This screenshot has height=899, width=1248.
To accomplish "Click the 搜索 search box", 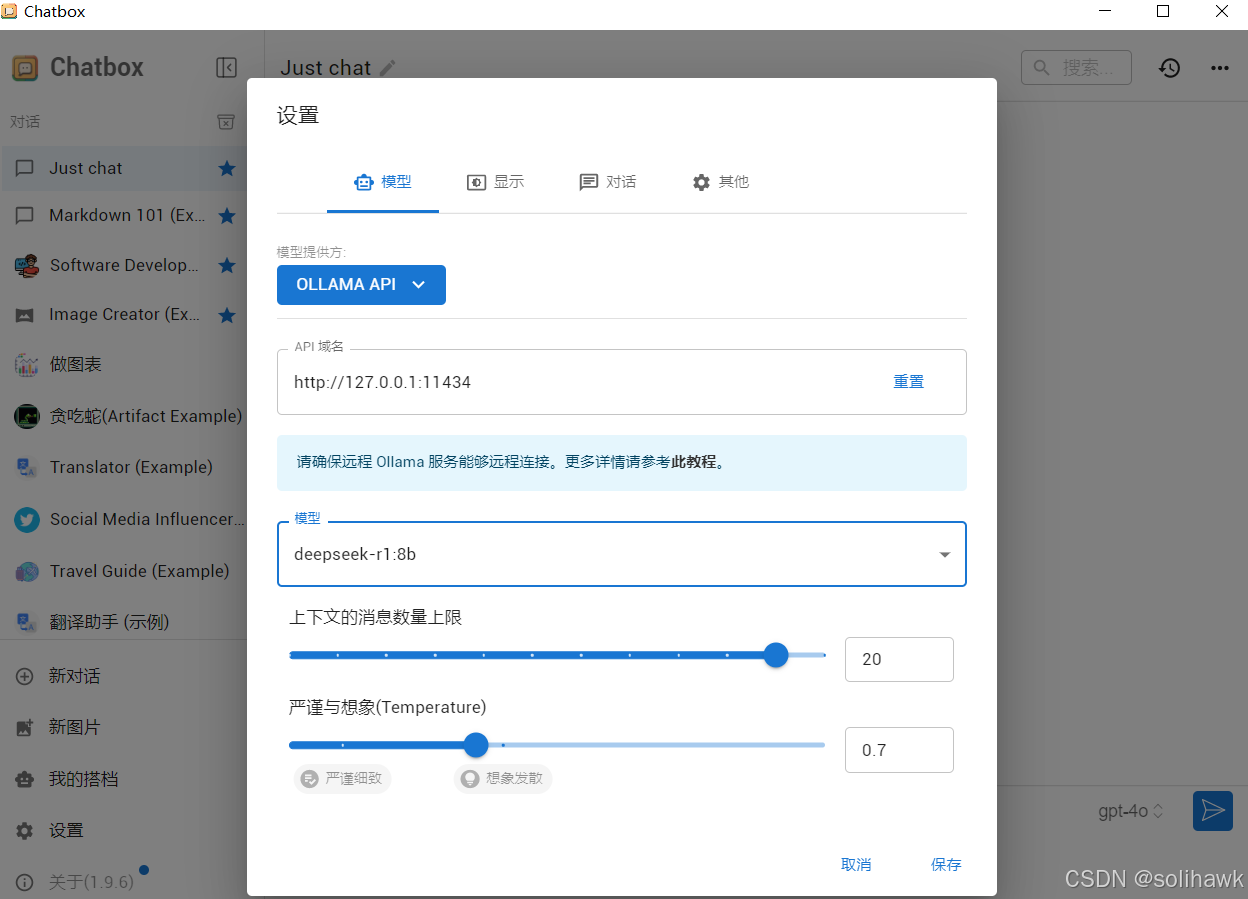I will point(1076,68).
